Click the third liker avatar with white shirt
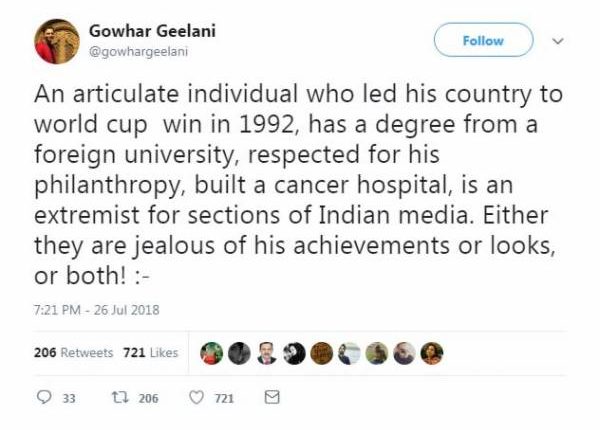600x430 pixels. 265,353
